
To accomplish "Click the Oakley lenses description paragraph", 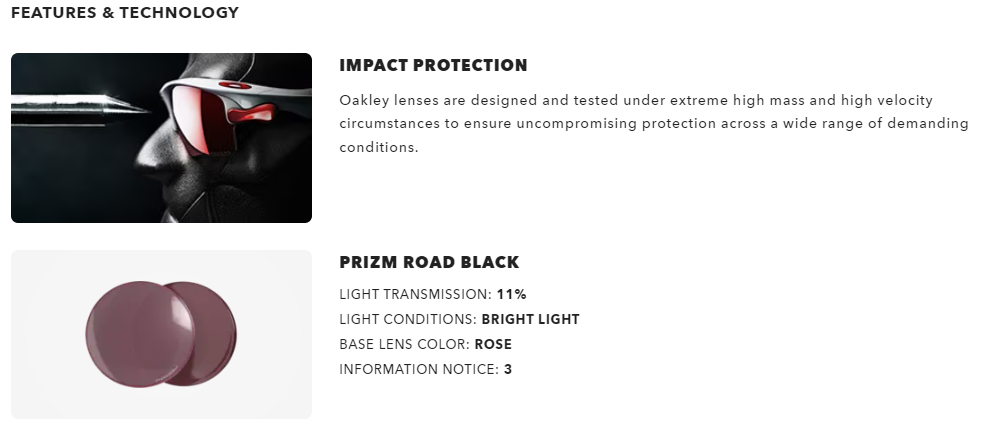I will (654, 124).
